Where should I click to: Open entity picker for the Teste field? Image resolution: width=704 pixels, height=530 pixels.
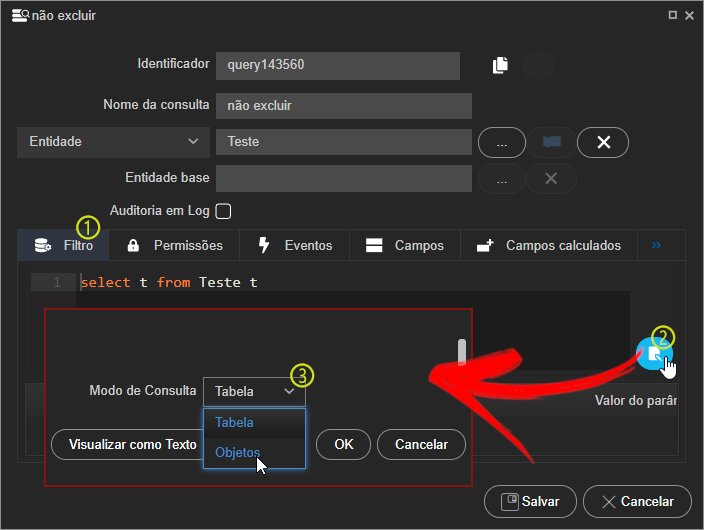(x=502, y=142)
